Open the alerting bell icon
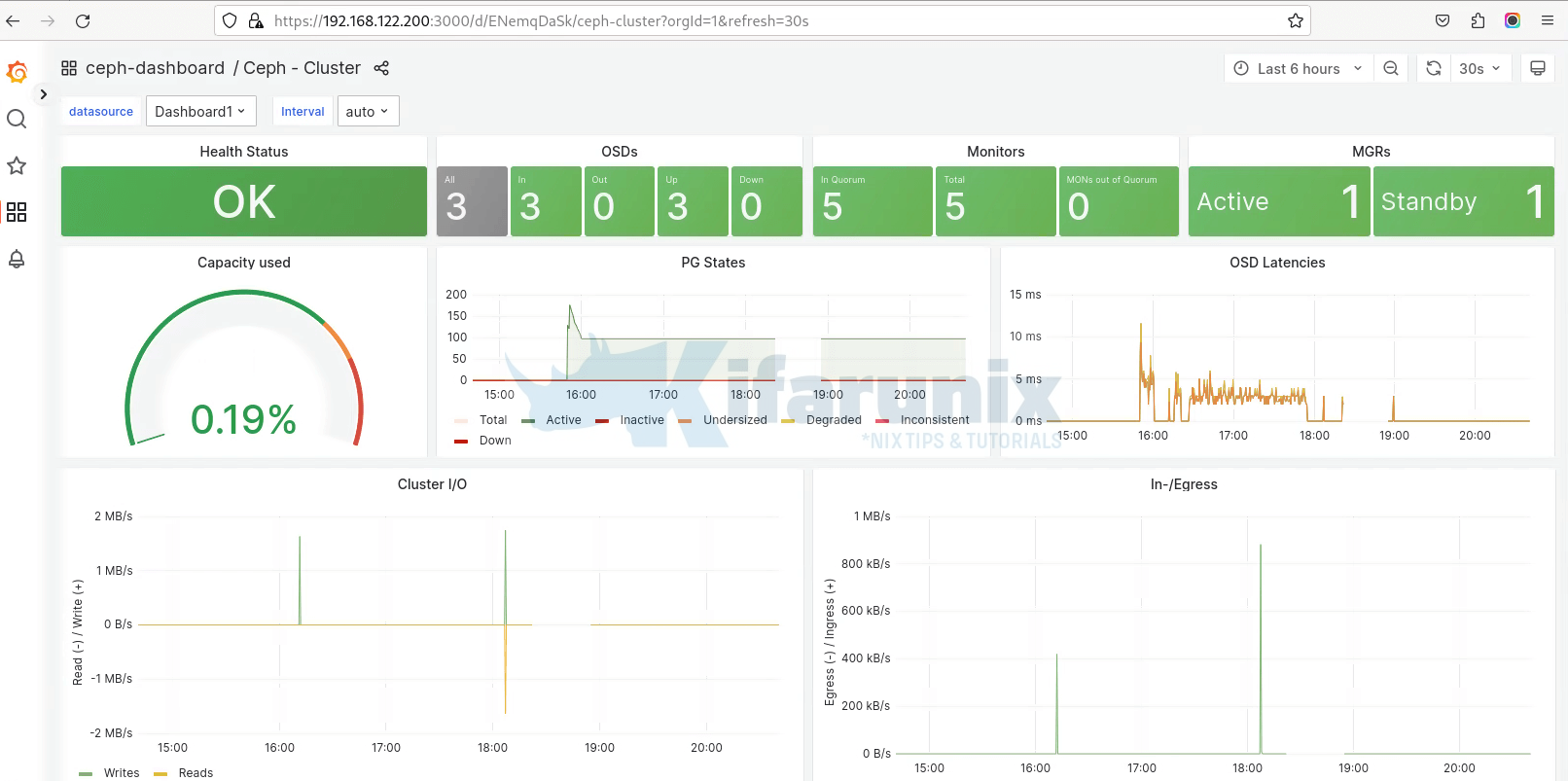Screen dimensions: 1568x781 pyautogui.click(x=17, y=259)
